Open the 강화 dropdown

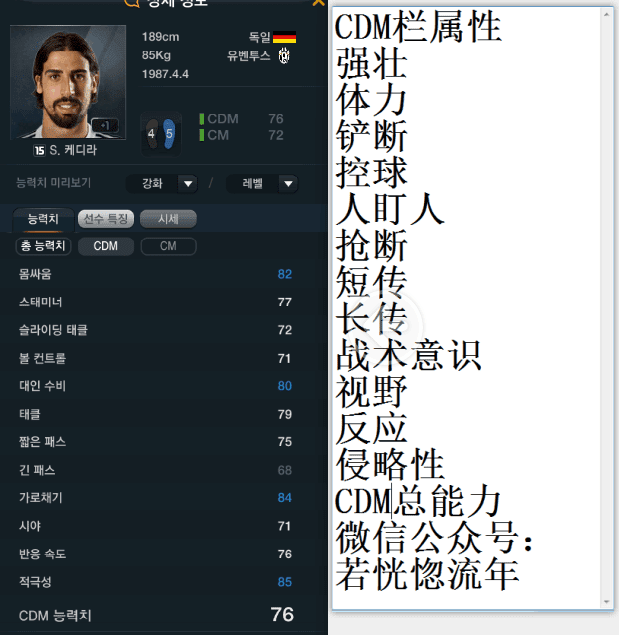point(162,183)
